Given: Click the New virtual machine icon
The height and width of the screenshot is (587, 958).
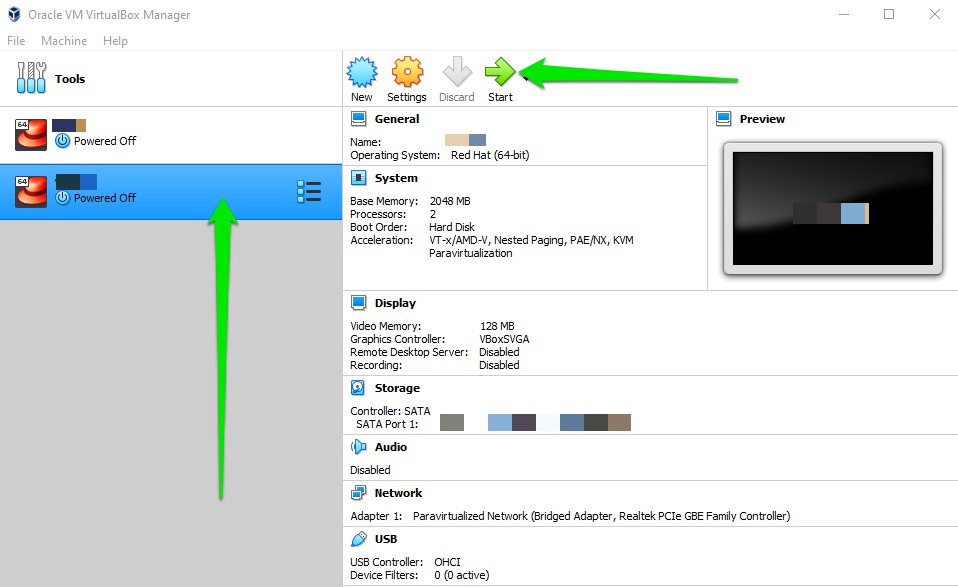Looking at the screenshot, I should tap(361, 73).
